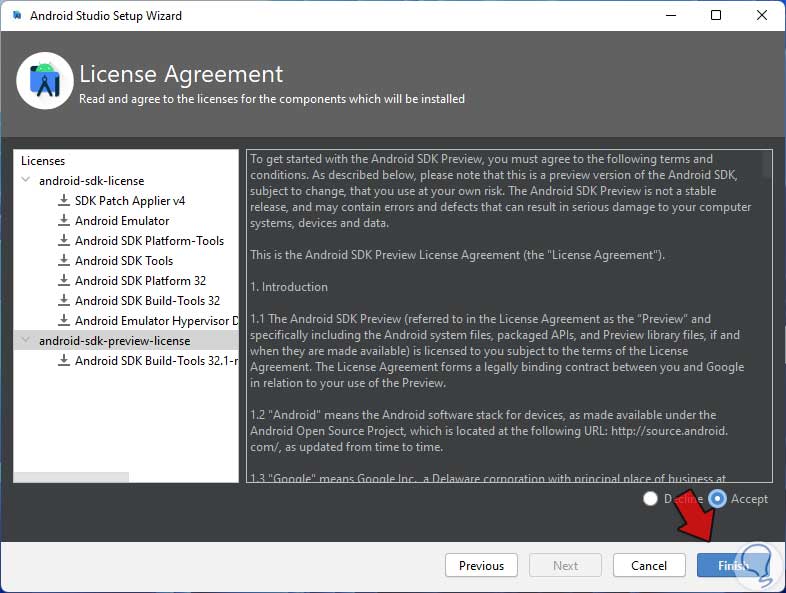Viewport: 786px width, 593px height.
Task: Go back with the Previous button
Action: pyautogui.click(x=481, y=565)
